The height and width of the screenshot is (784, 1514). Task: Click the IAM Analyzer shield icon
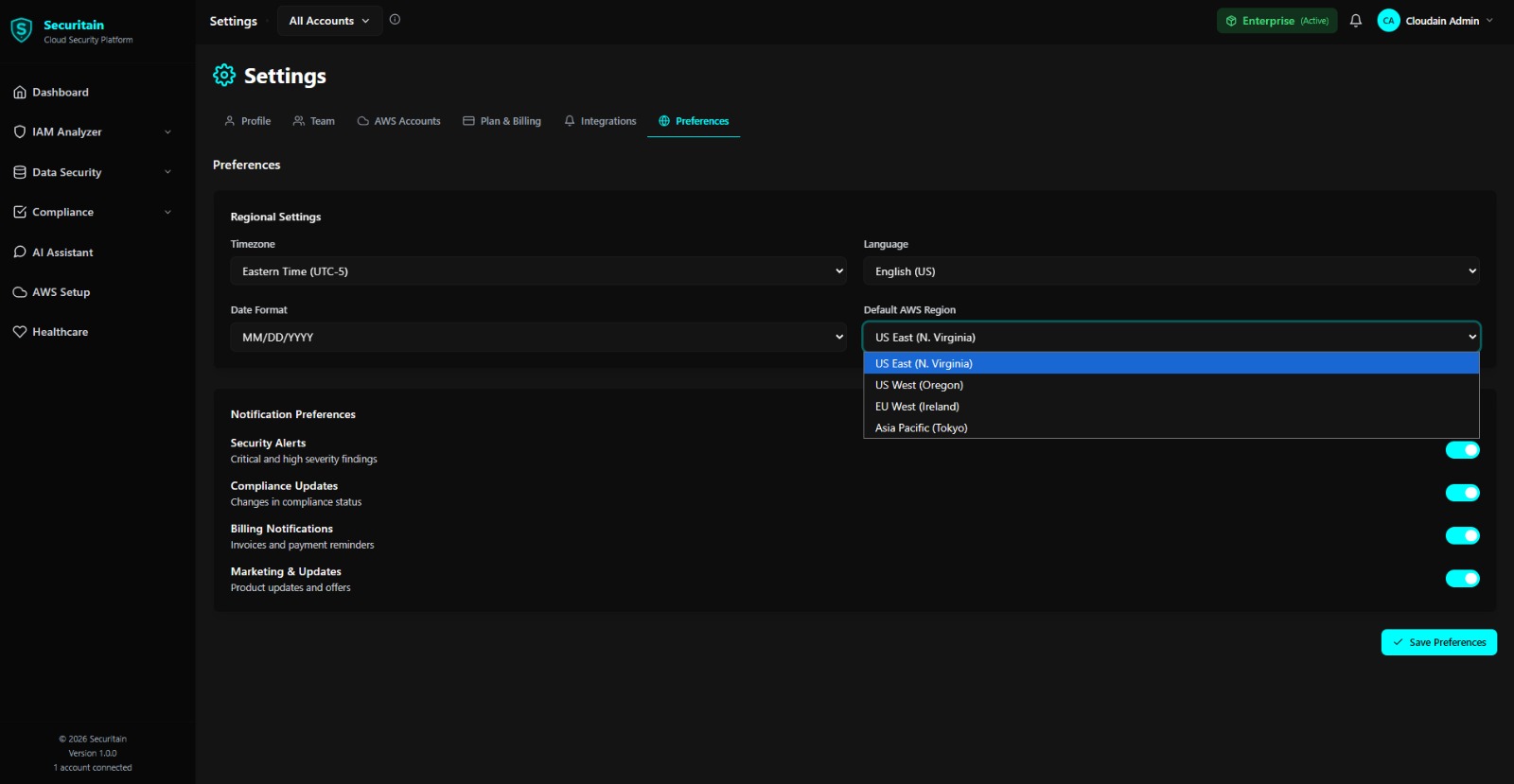click(x=20, y=131)
